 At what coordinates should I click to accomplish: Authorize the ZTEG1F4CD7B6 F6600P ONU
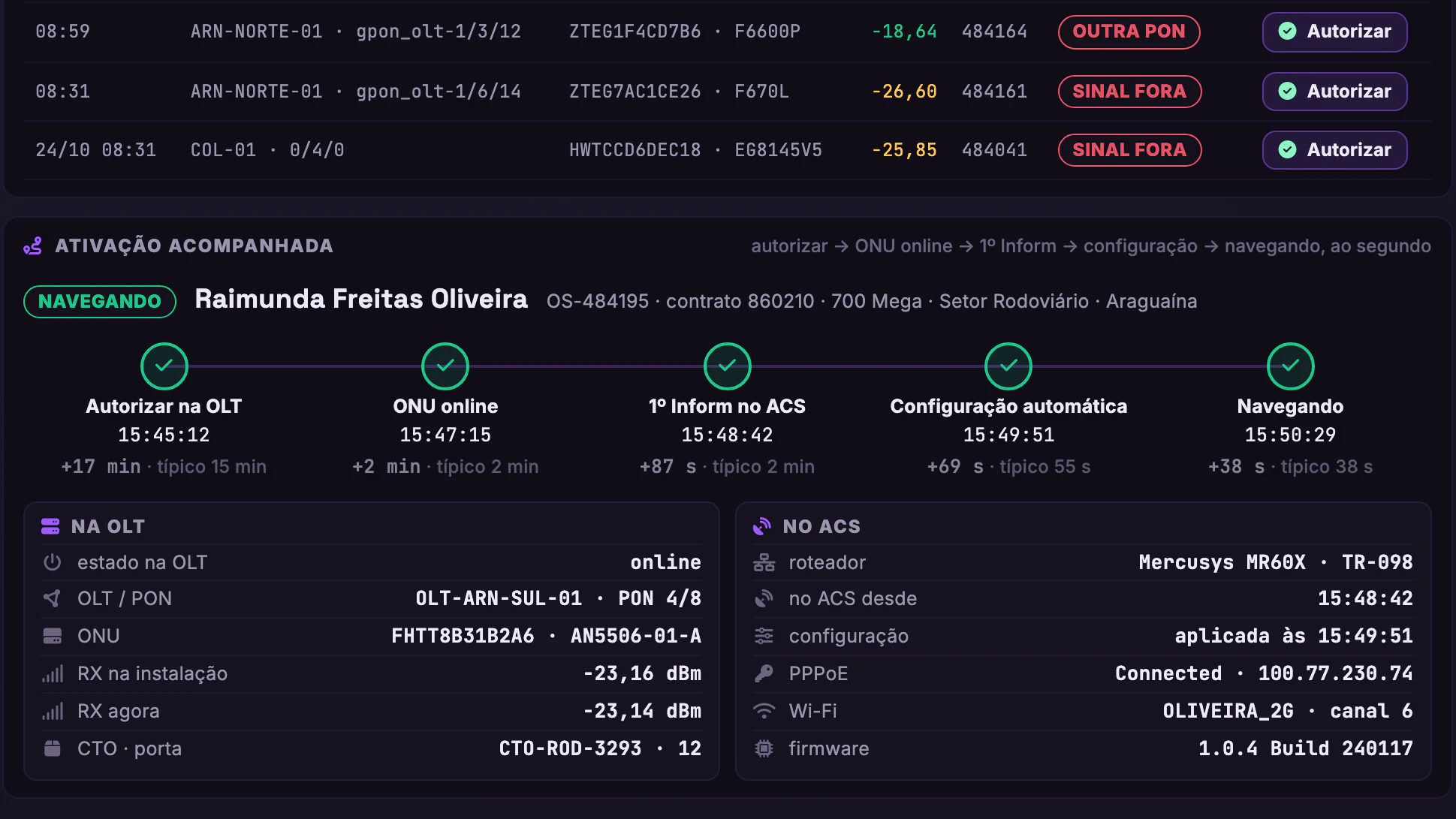(x=1334, y=32)
